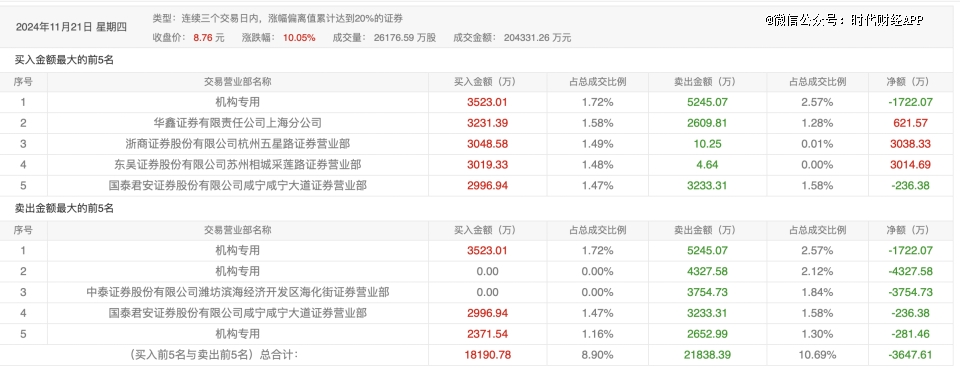Select the 机构专用 row with 4327.58 sold
Viewport: 960px width, 369px height.
pyautogui.click(x=480, y=271)
